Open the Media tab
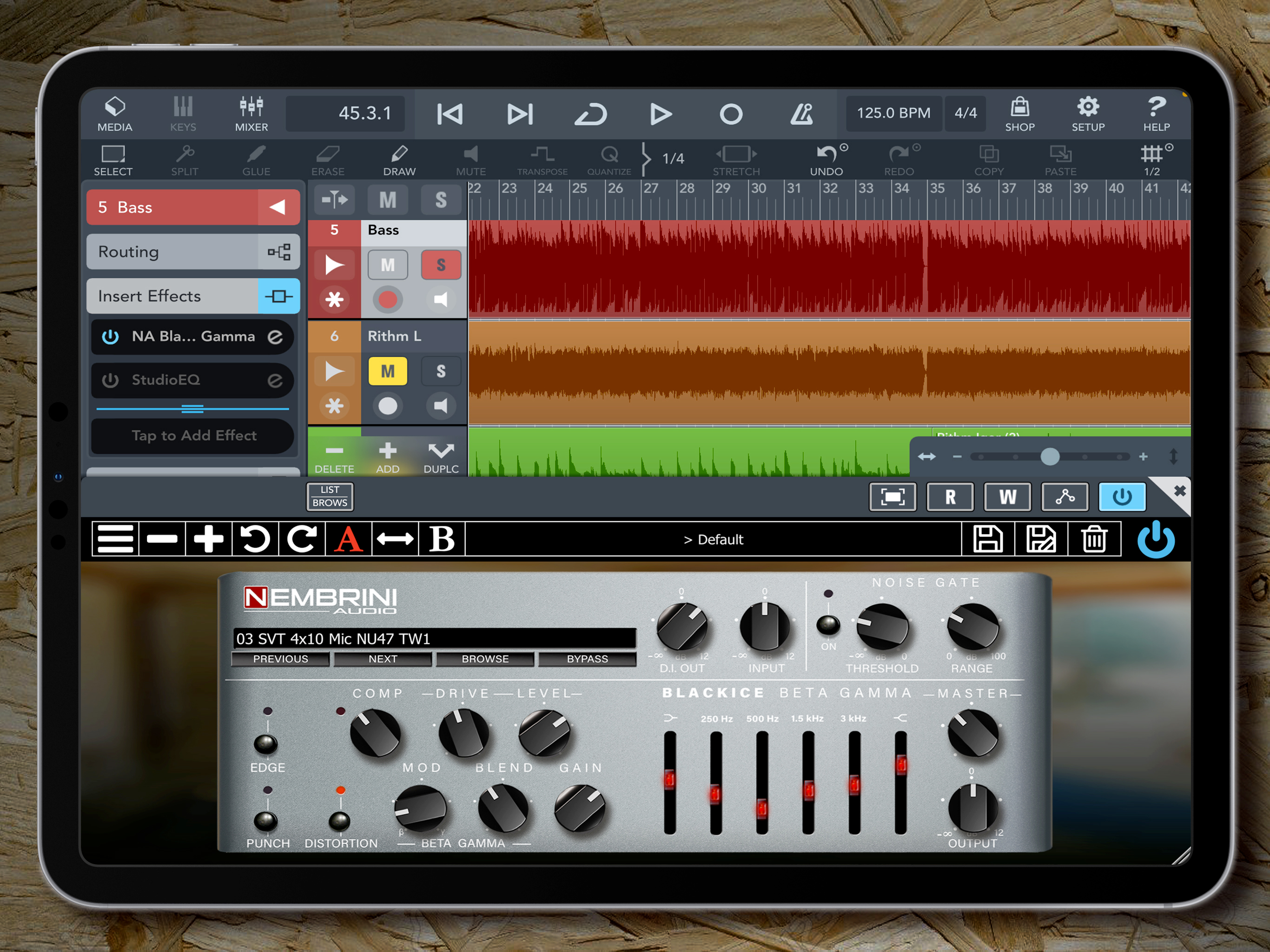 (114, 114)
